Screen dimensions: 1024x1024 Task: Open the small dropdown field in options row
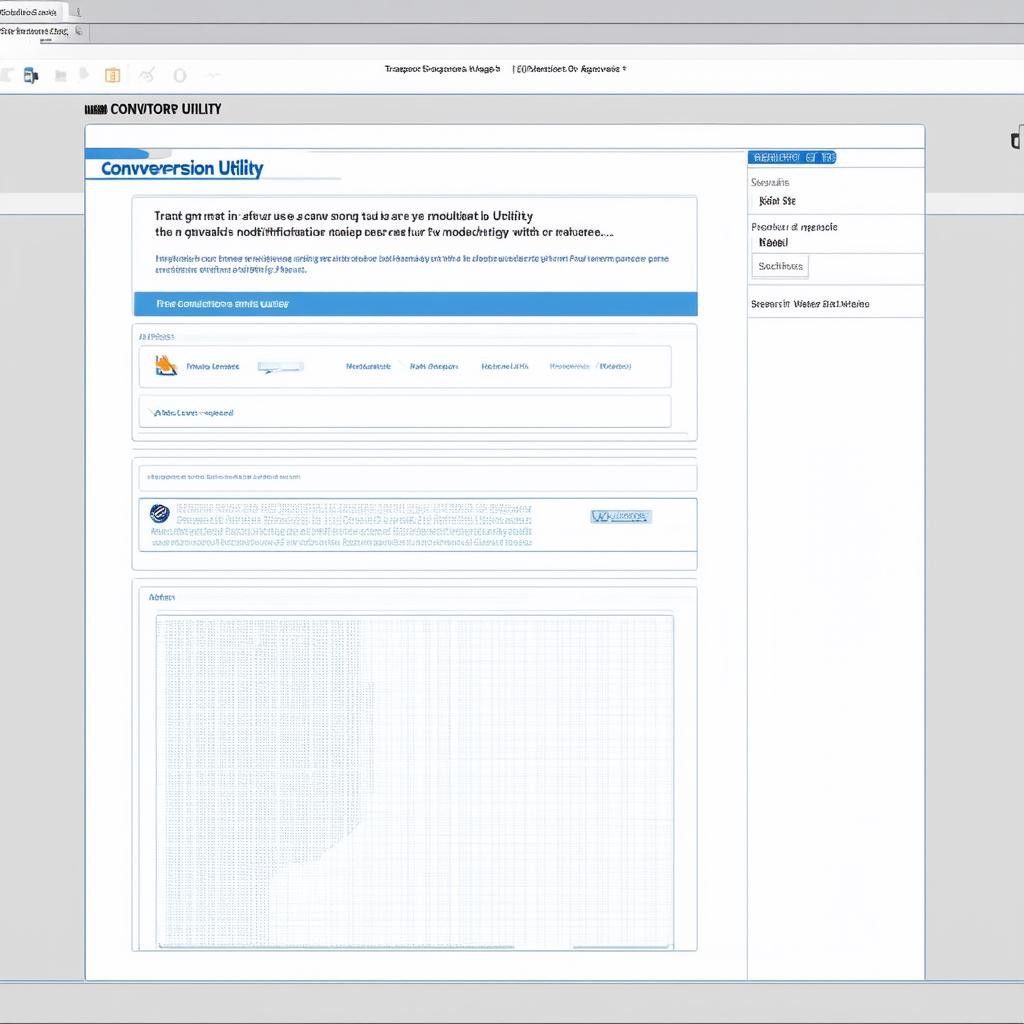click(x=280, y=367)
